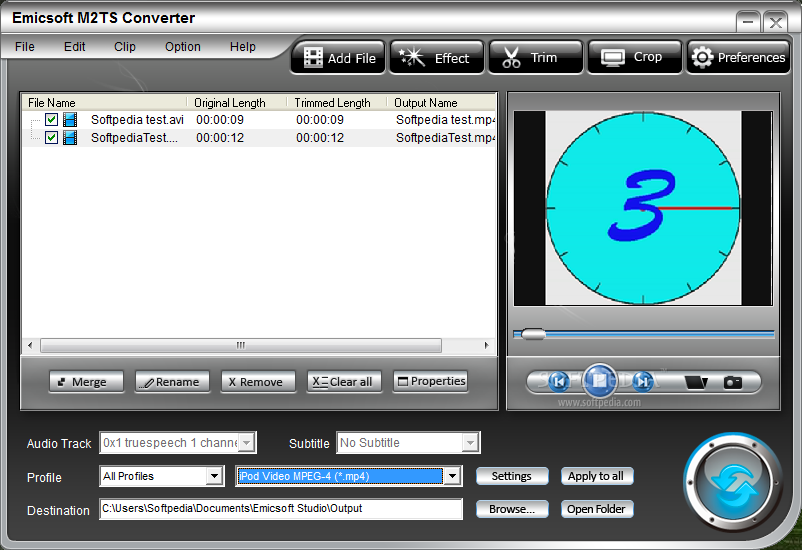
Task: Jump to previous frame in preview player
Action: pos(559,381)
